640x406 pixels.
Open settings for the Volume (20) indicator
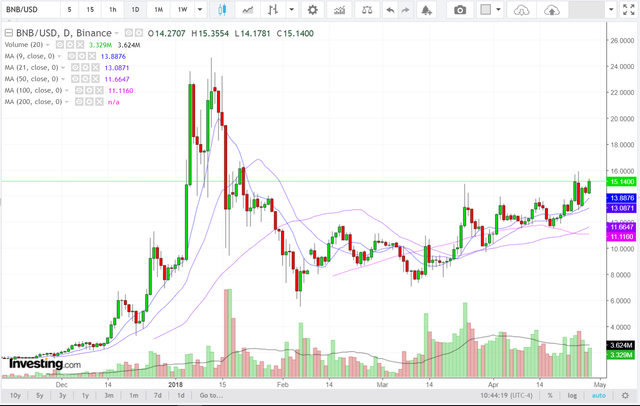point(70,44)
